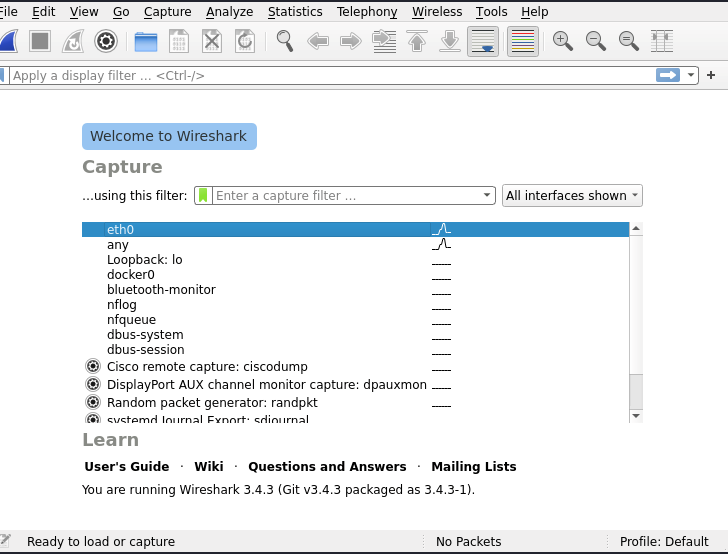Select dbus-session interface
This screenshot has width=728, height=554.
356,350
